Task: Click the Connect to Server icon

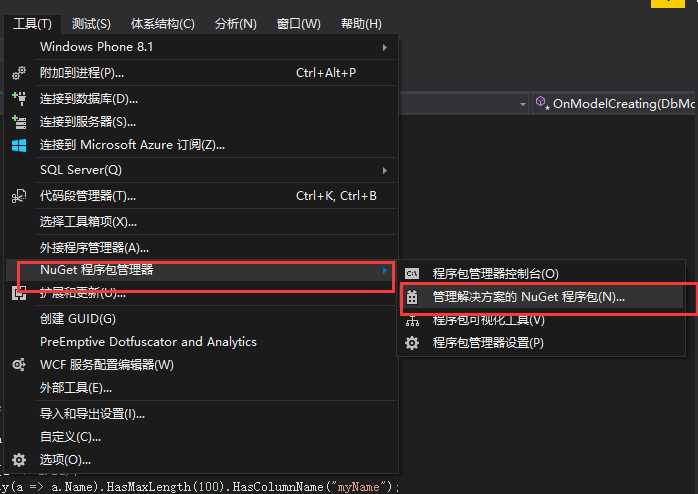Action: (19, 121)
